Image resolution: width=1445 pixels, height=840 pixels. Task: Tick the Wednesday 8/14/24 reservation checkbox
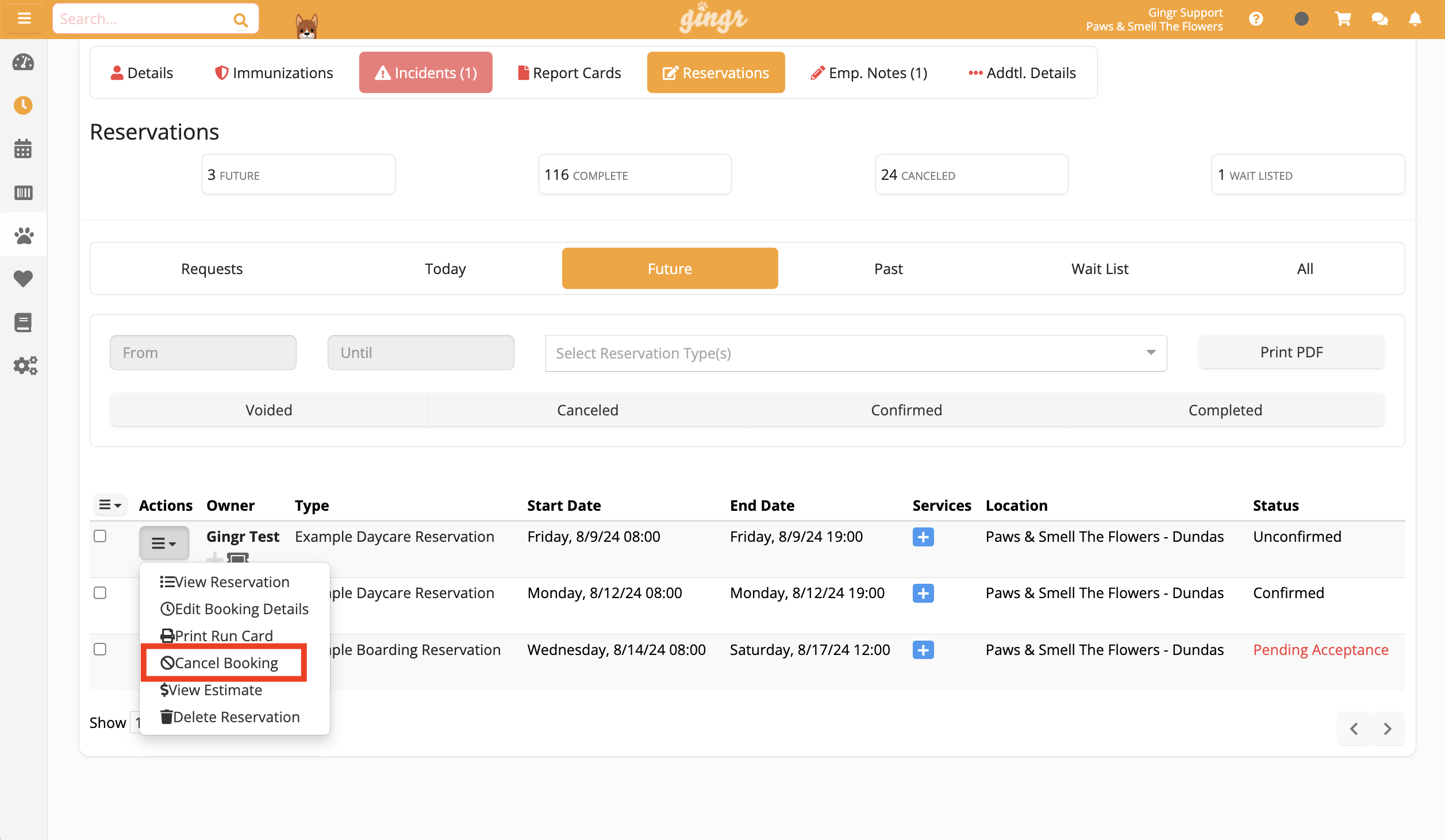pos(100,649)
